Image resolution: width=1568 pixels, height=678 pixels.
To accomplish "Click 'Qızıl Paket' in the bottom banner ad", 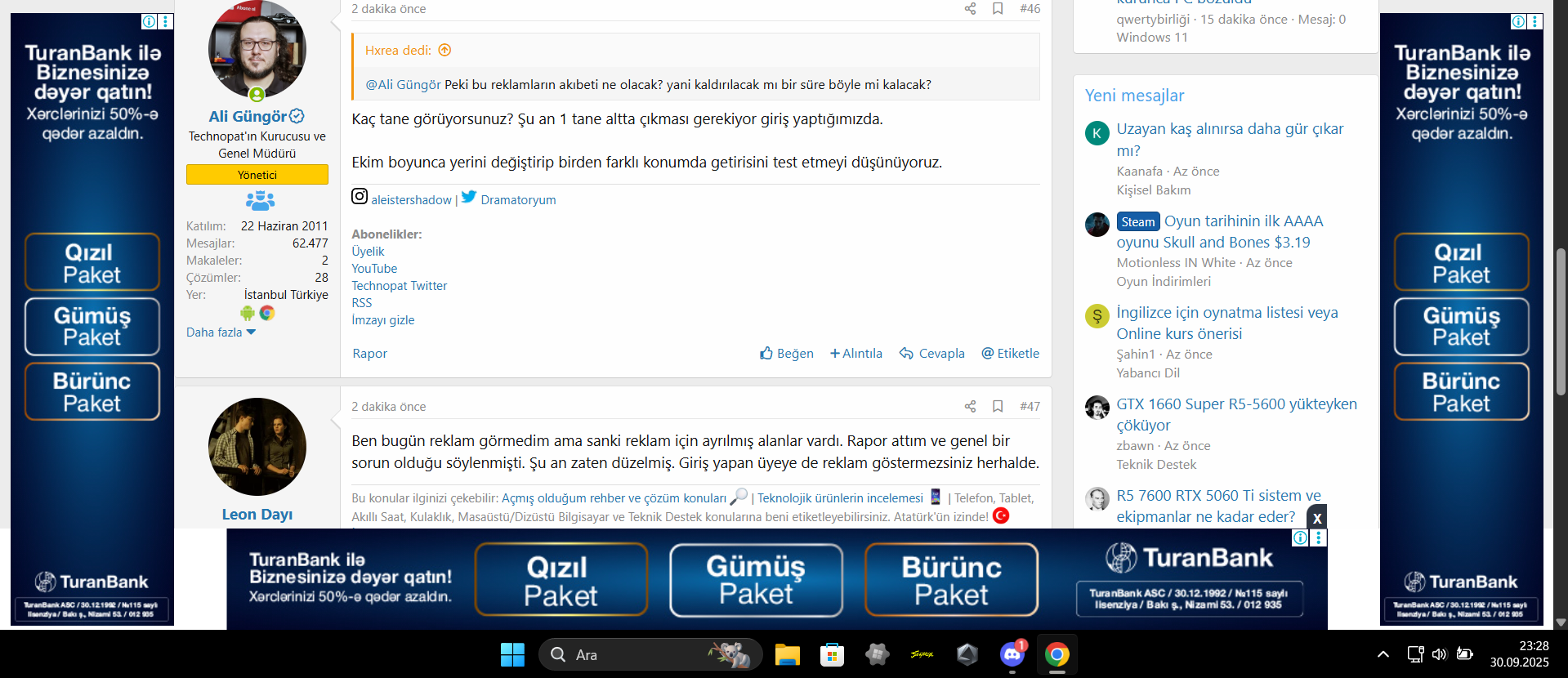I will (561, 580).
